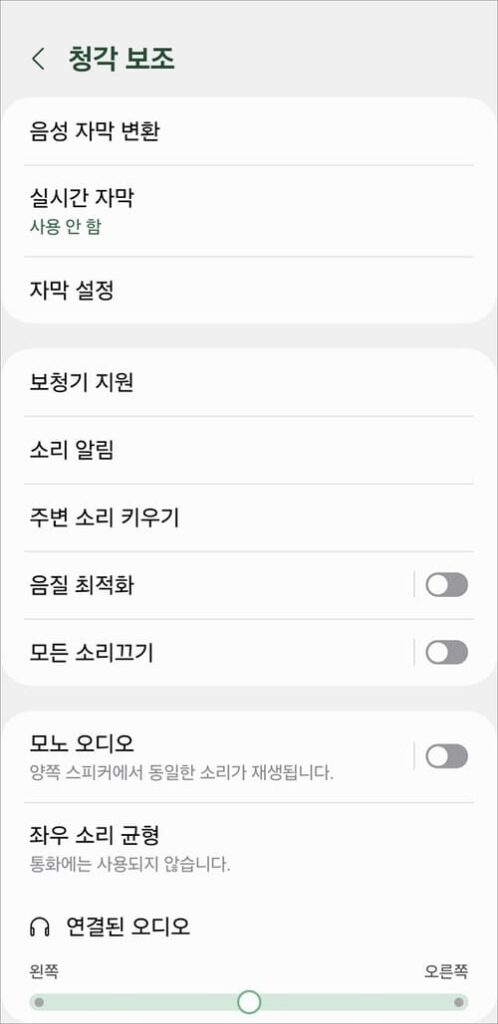Tap the 음질 최적화 label
The height and width of the screenshot is (1024, 498).
[82, 585]
